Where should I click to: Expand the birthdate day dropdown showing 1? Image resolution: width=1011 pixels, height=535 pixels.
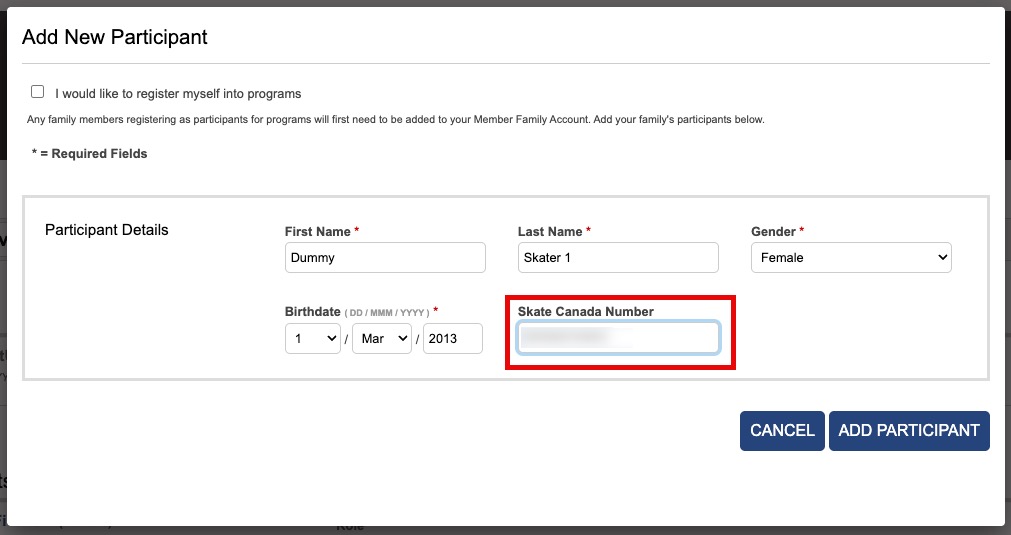coord(313,338)
